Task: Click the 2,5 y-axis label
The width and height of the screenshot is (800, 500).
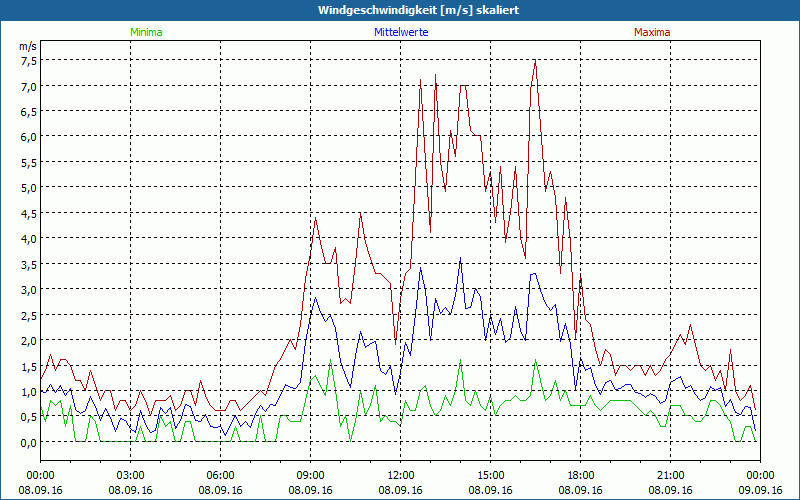Action: pyautogui.click(x=29, y=315)
